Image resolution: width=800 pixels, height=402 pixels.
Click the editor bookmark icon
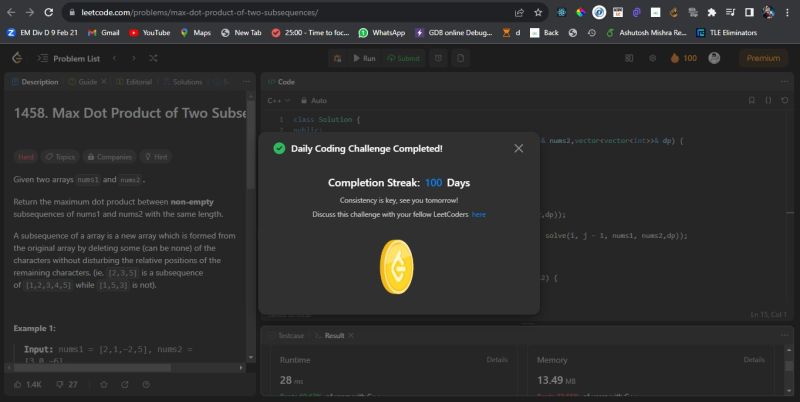(752, 100)
